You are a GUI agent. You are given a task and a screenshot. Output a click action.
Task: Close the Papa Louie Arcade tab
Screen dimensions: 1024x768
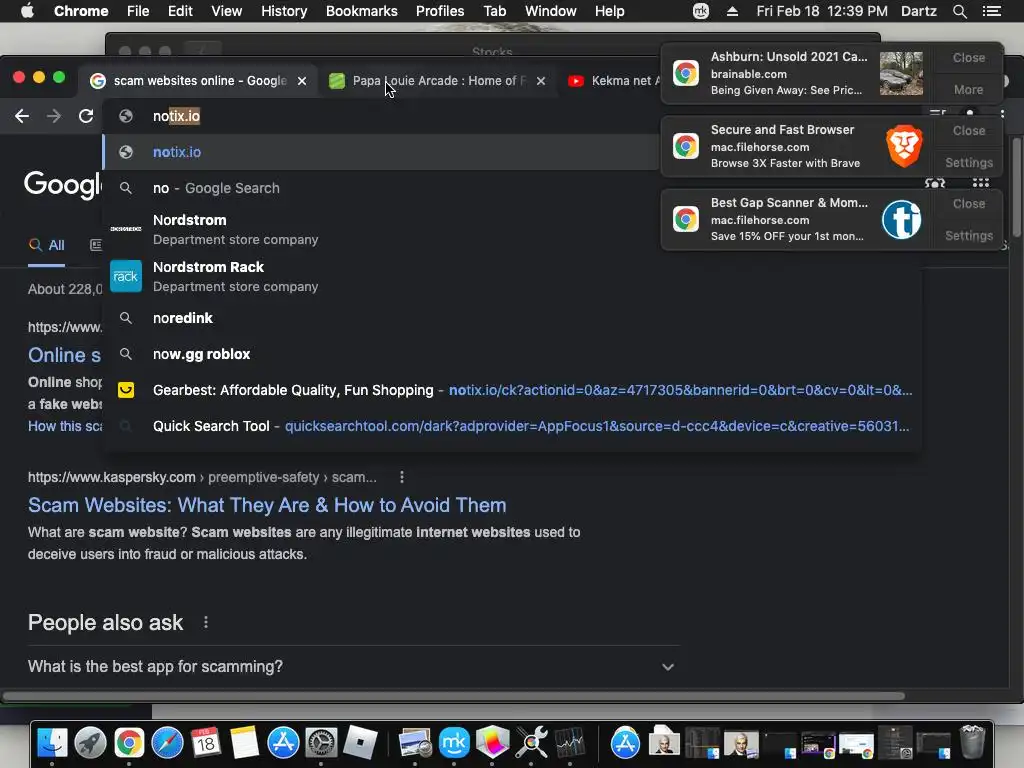[x=541, y=81]
